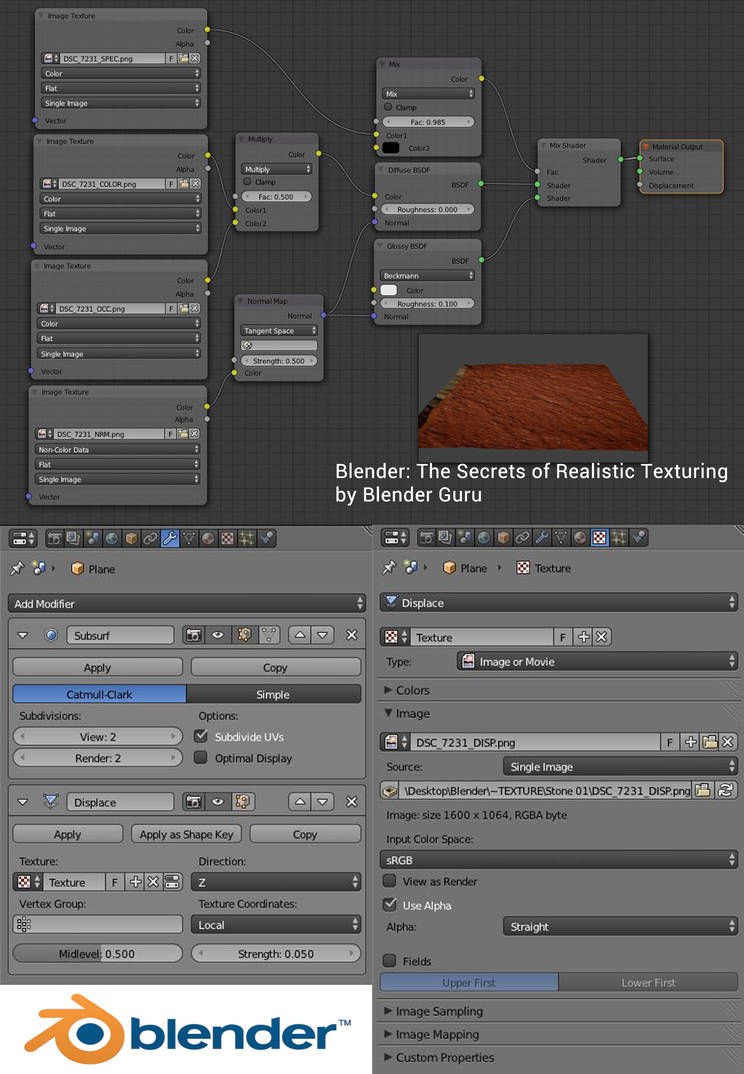The width and height of the screenshot is (744, 1074).
Task: Enable Optimal Display checkbox
Action: 201,758
